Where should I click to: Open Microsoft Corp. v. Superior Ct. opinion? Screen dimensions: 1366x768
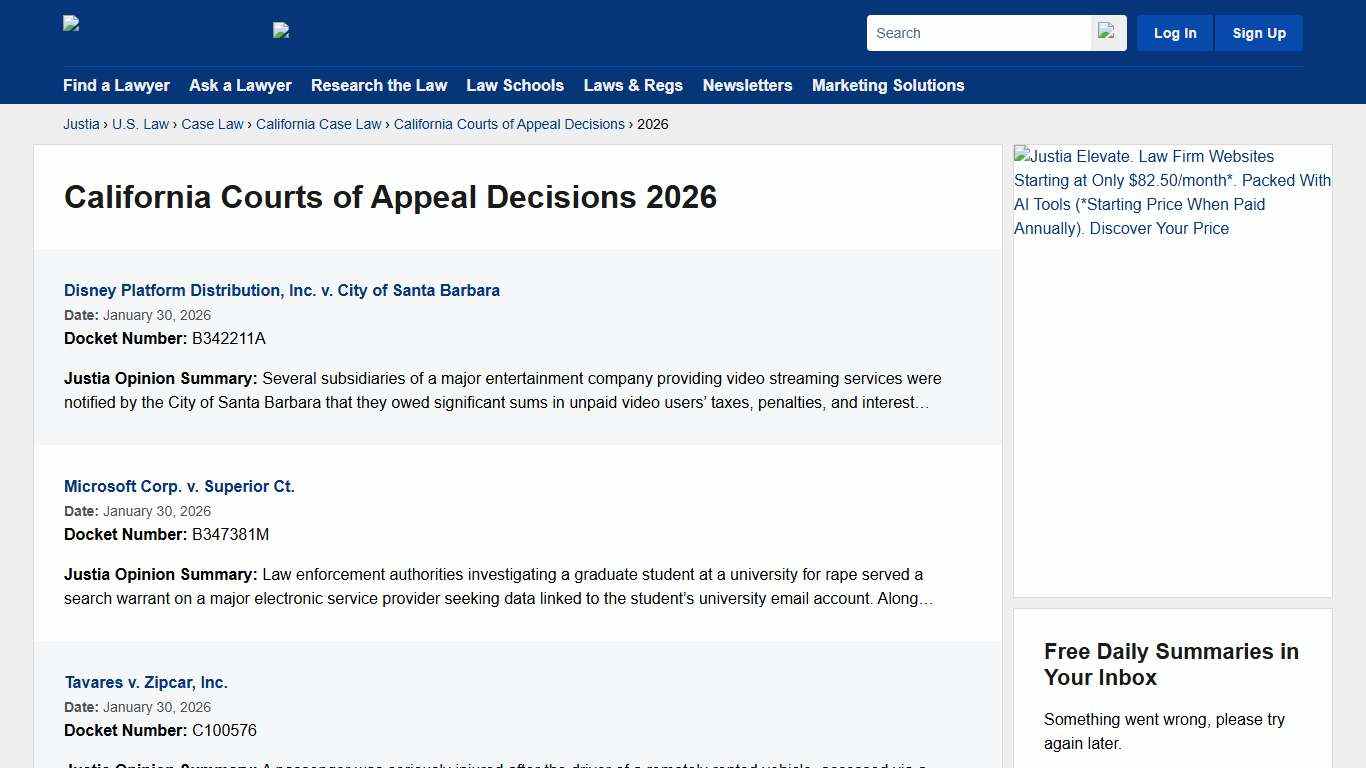tap(179, 486)
